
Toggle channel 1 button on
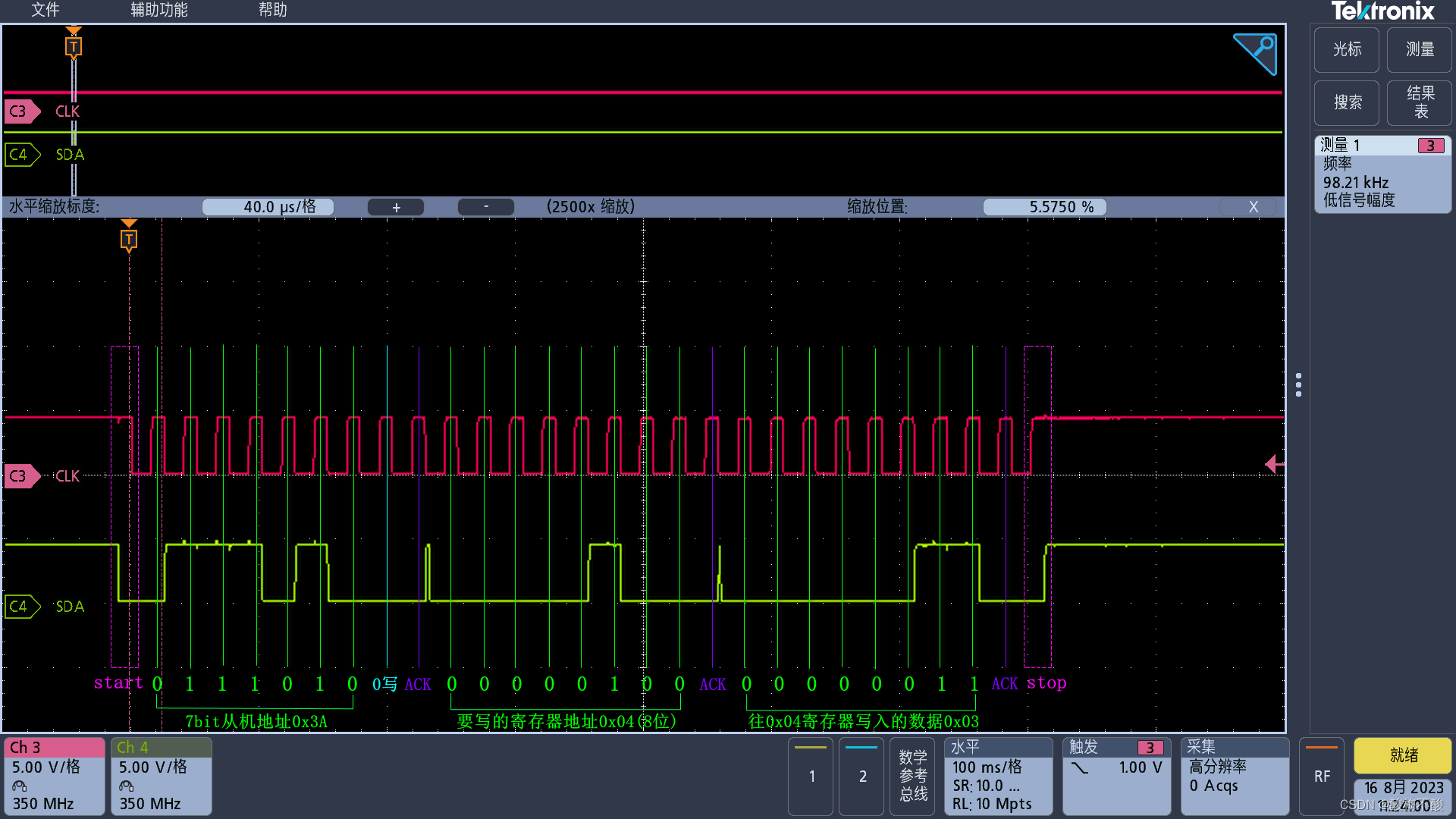point(811,775)
